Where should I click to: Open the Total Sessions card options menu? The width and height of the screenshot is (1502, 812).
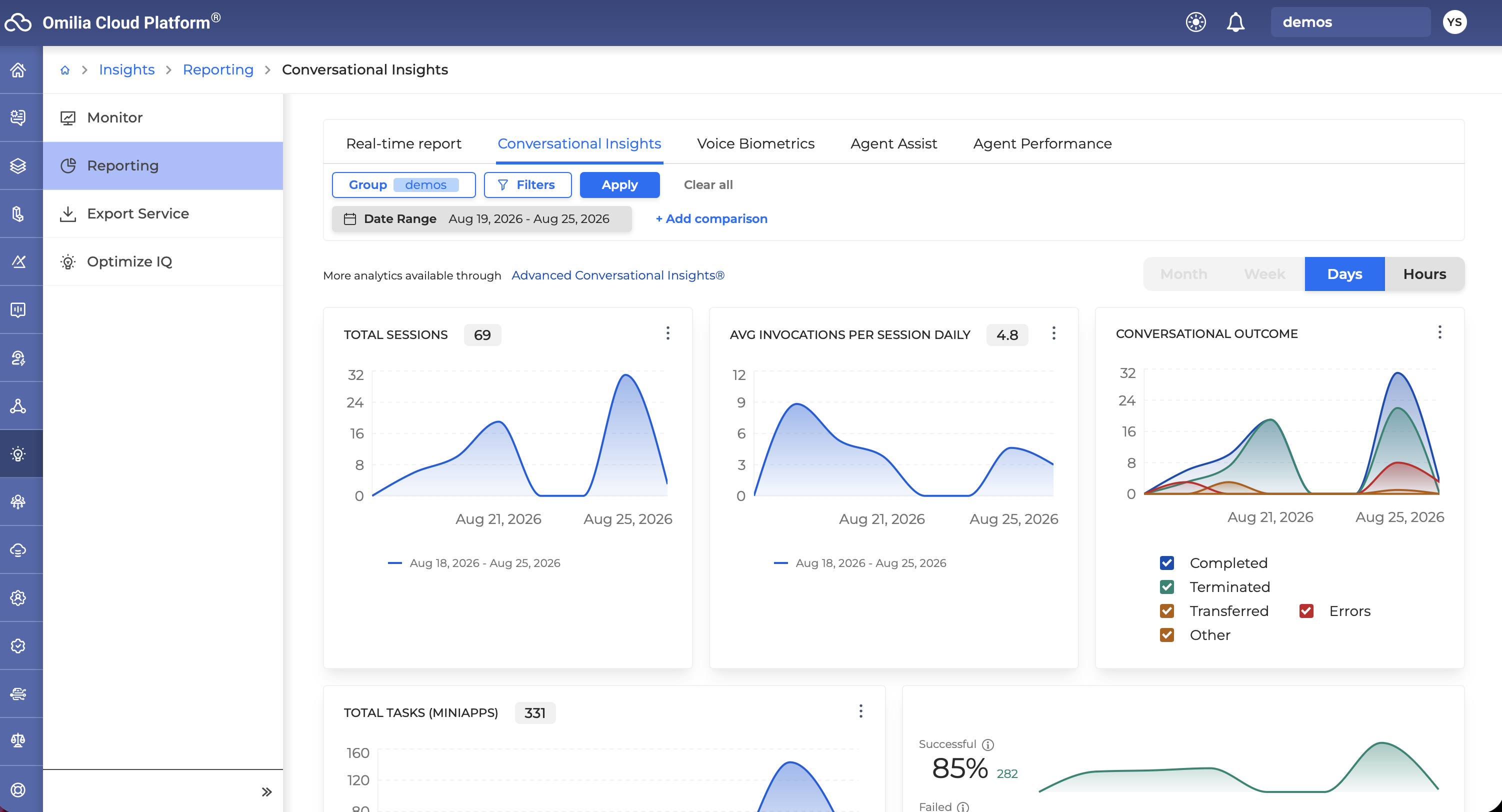click(x=667, y=333)
